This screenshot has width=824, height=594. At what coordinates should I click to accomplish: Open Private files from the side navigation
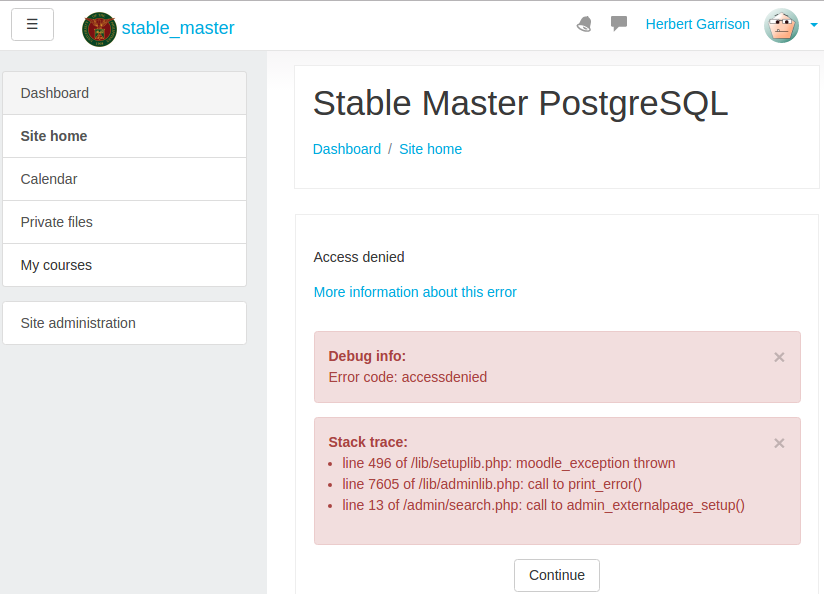pyautogui.click(x=125, y=222)
